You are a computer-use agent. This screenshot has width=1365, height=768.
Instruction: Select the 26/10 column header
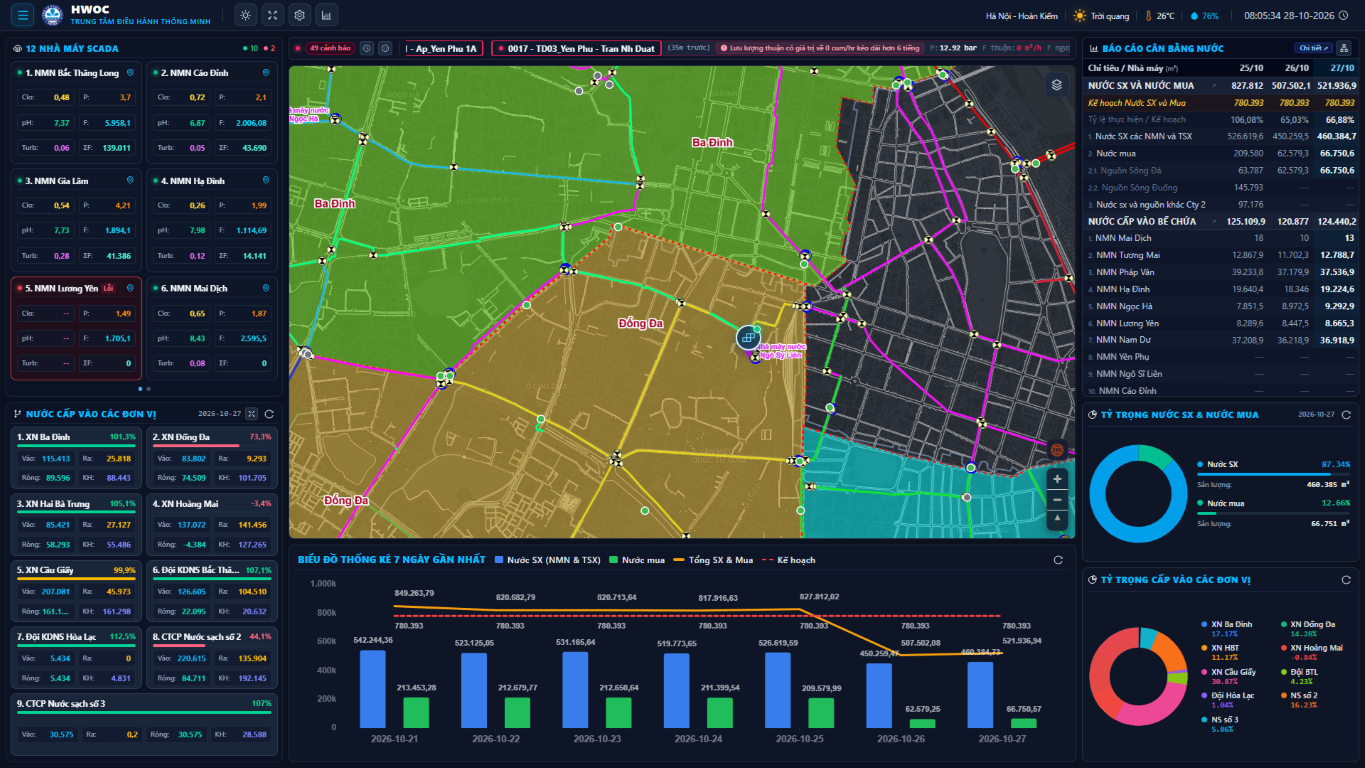point(1297,68)
